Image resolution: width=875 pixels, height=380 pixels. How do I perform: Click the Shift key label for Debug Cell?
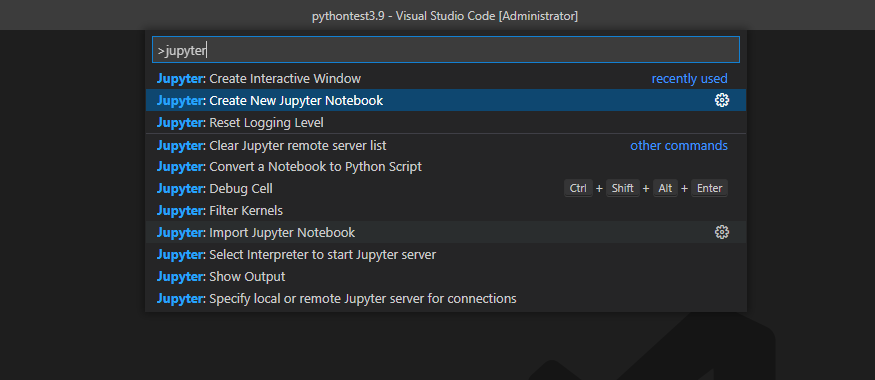pyautogui.click(x=622, y=189)
